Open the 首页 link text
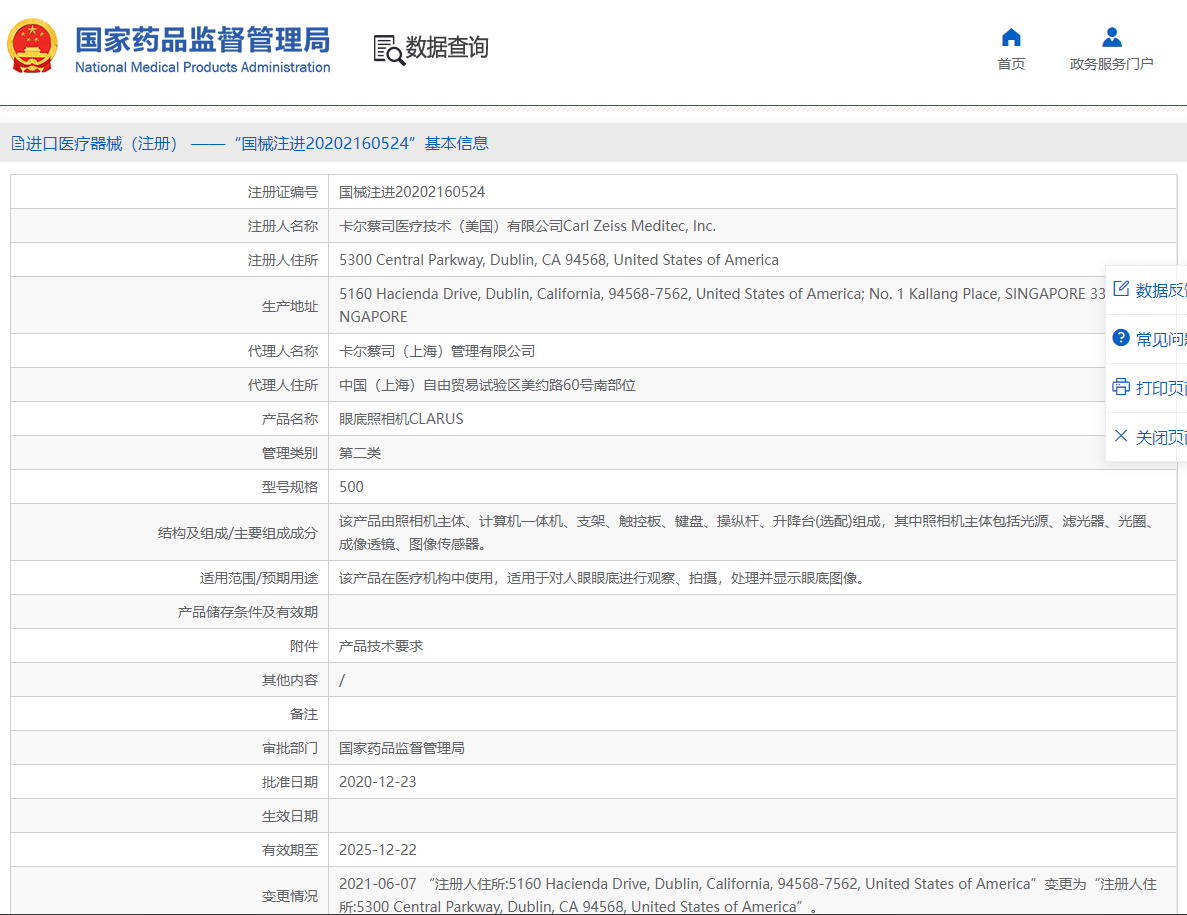This screenshot has width=1187, height=915. [x=1011, y=64]
